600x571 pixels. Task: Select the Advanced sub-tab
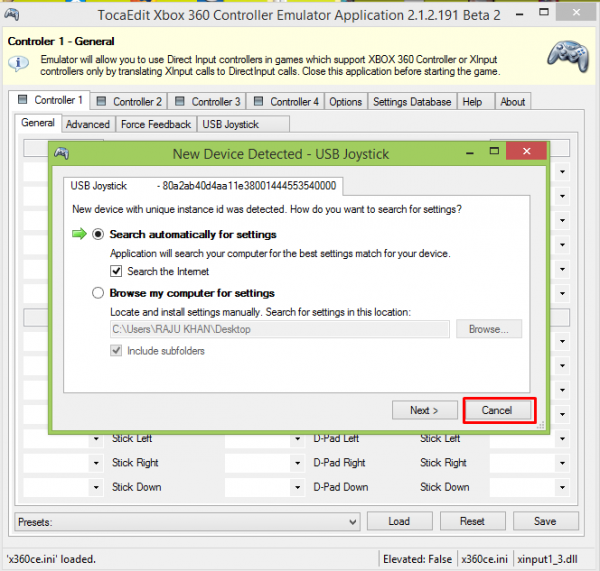click(x=88, y=124)
